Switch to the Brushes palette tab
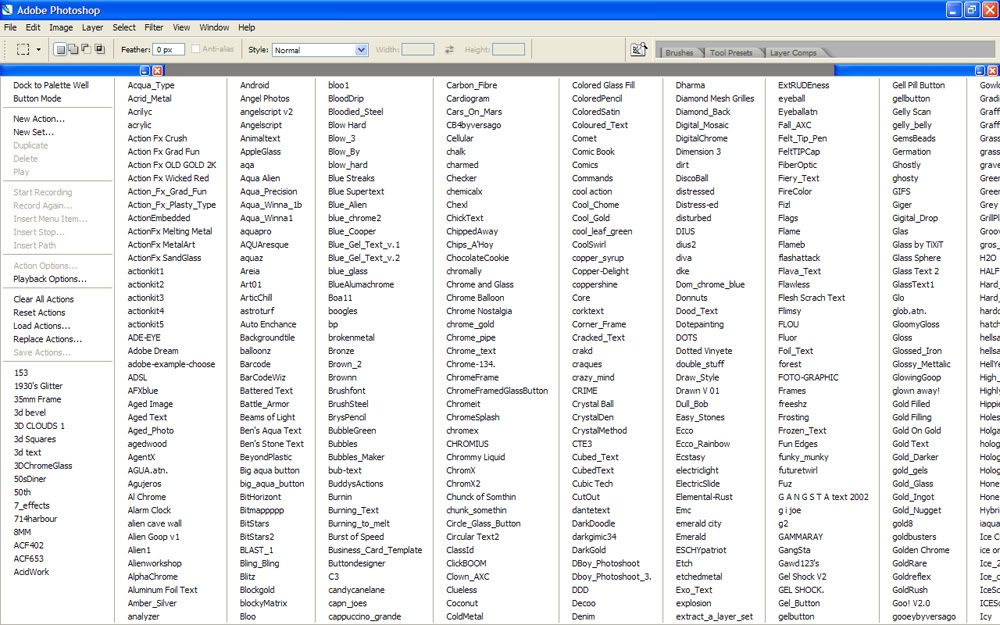The width and height of the screenshot is (1000, 625). tap(679, 53)
